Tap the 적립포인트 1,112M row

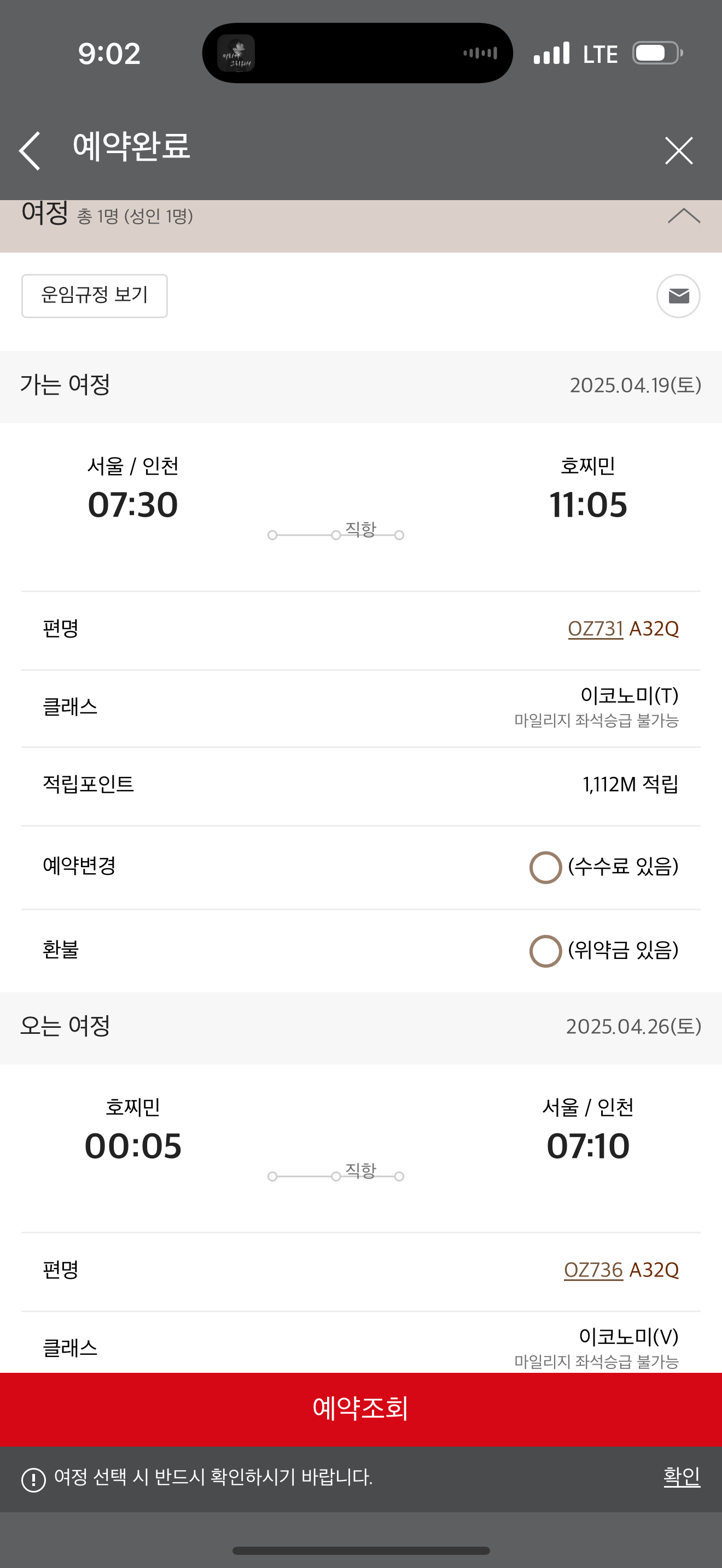pyautogui.click(x=360, y=785)
